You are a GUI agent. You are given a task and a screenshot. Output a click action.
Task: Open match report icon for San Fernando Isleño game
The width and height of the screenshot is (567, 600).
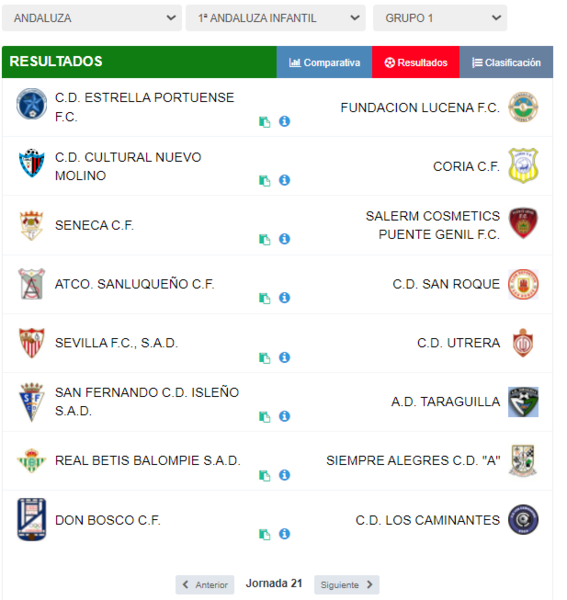point(264,417)
